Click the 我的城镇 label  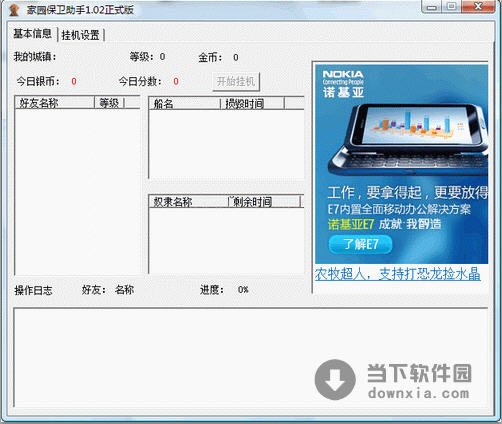pos(35,57)
